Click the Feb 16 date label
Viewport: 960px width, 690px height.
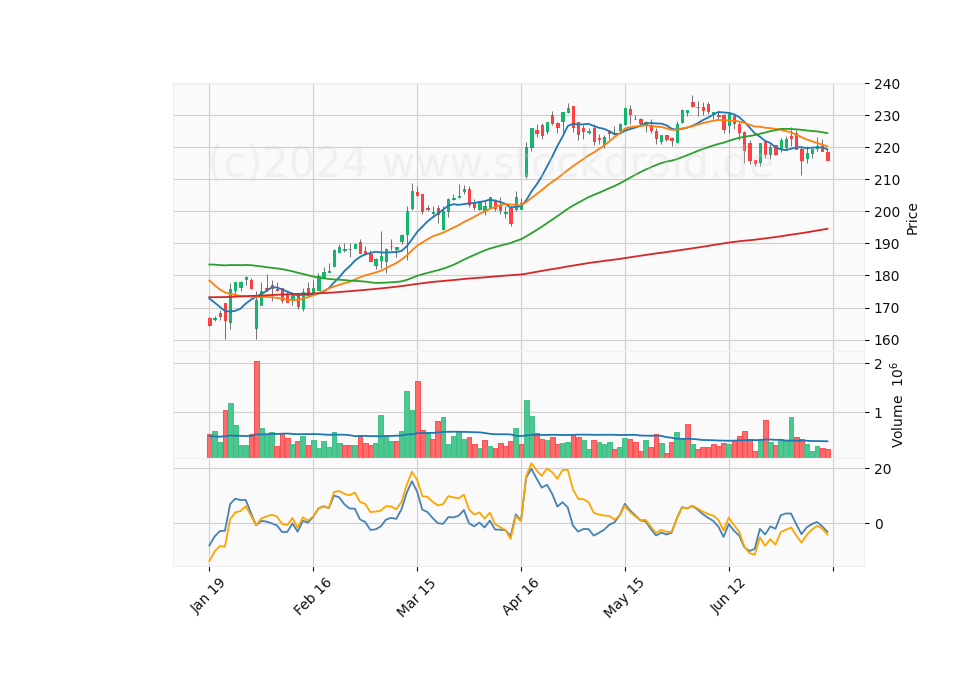pos(312,596)
